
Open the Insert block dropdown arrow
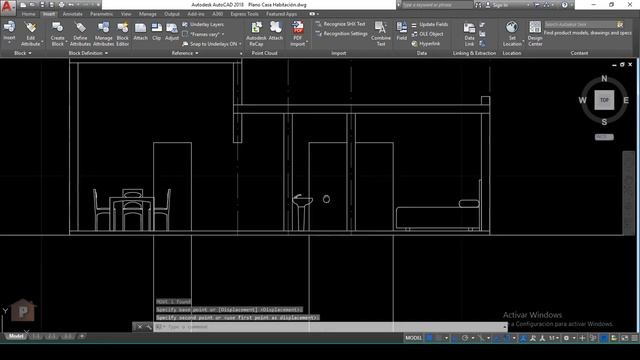coord(9,42)
